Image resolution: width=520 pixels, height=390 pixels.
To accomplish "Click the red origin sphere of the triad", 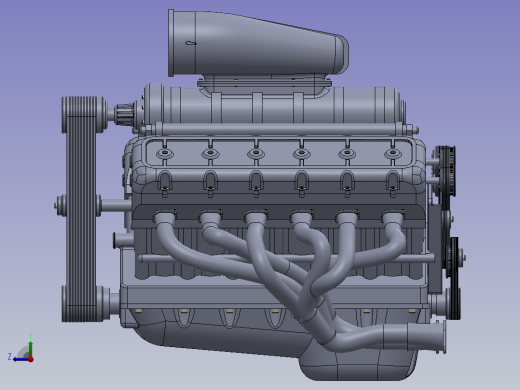I will click(x=31, y=359).
